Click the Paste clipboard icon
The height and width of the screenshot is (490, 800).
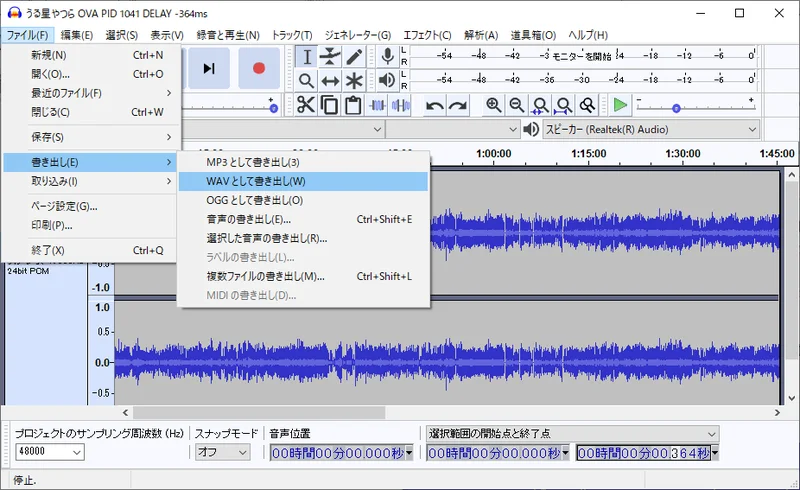coord(353,105)
